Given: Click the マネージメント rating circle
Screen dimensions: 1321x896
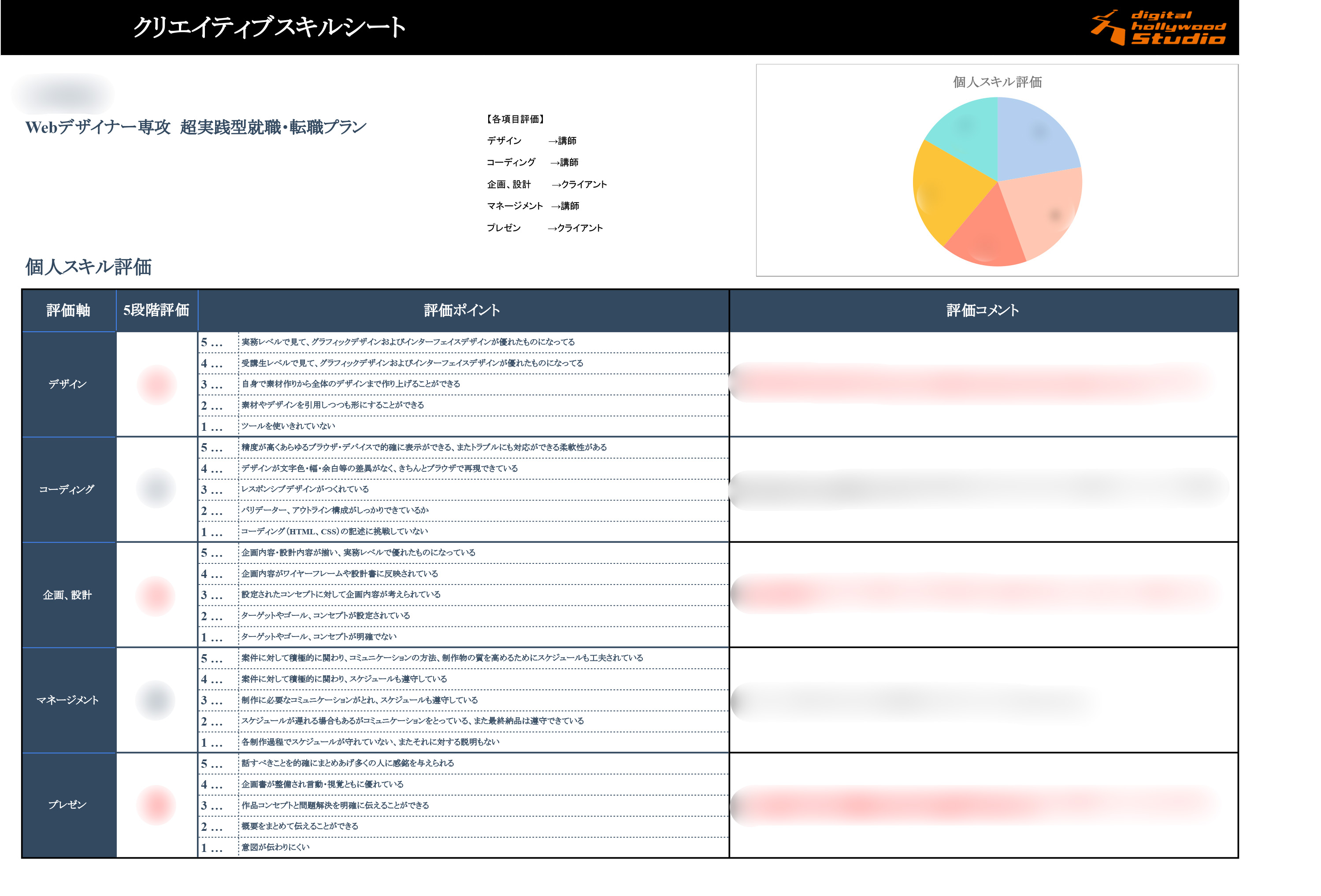Looking at the screenshot, I should tap(155, 700).
